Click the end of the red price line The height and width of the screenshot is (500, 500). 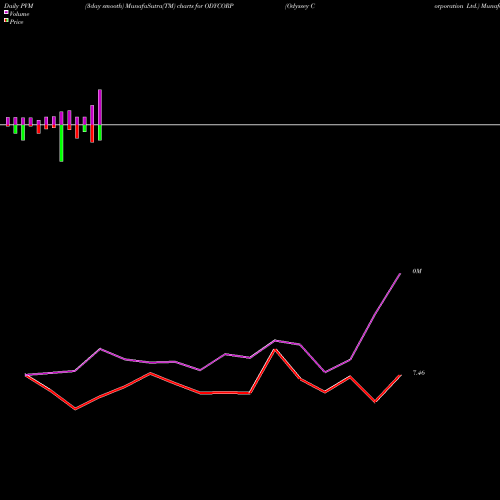coord(400,376)
